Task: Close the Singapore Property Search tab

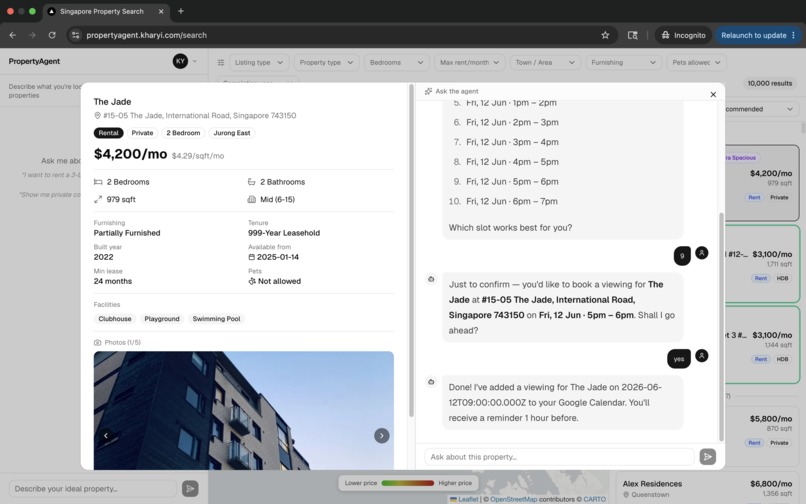Action: [161, 11]
